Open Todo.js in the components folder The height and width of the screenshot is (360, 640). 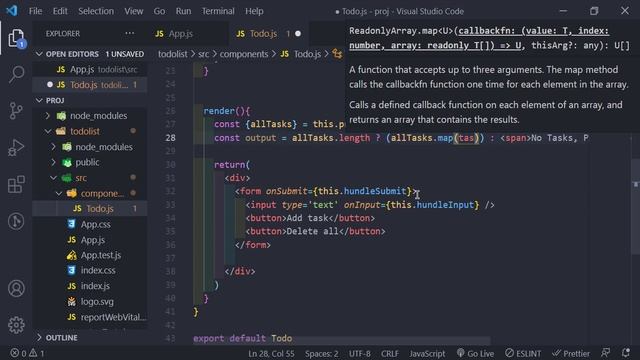(90, 209)
